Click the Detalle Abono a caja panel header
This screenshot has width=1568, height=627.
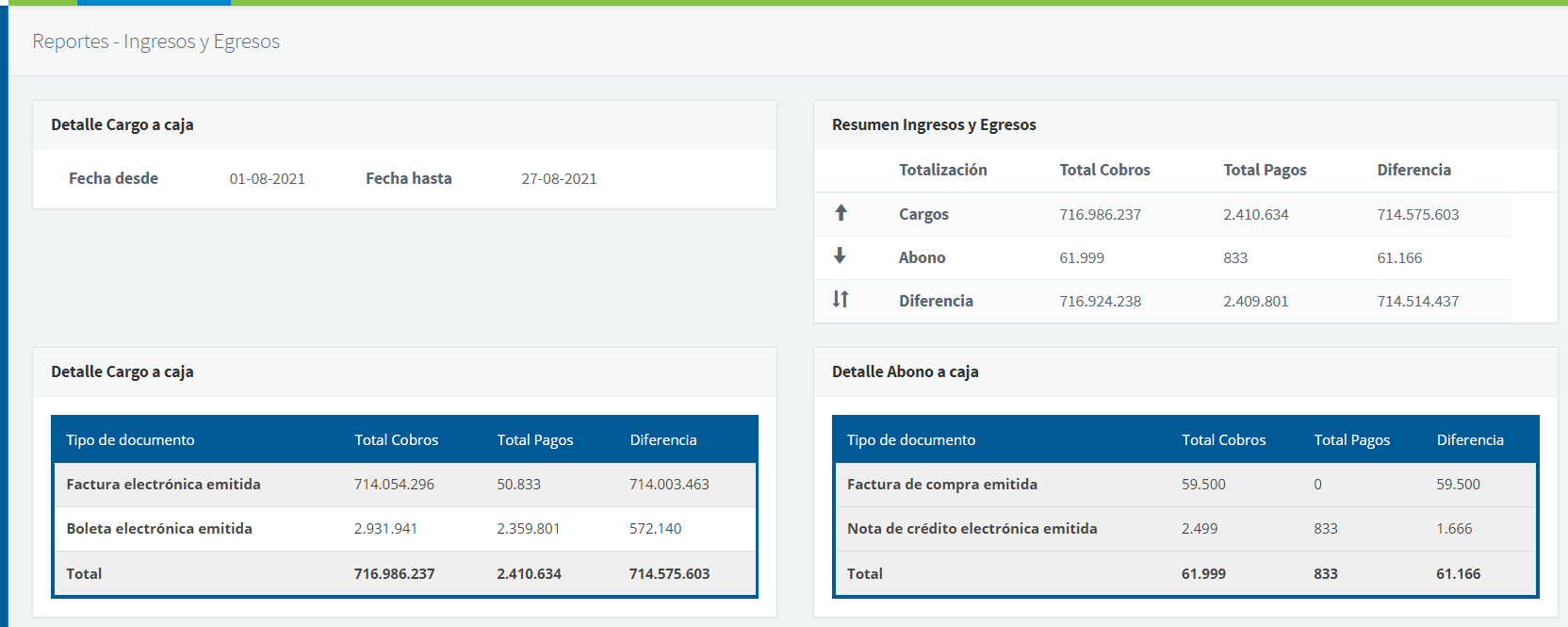(x=905, y=372)
